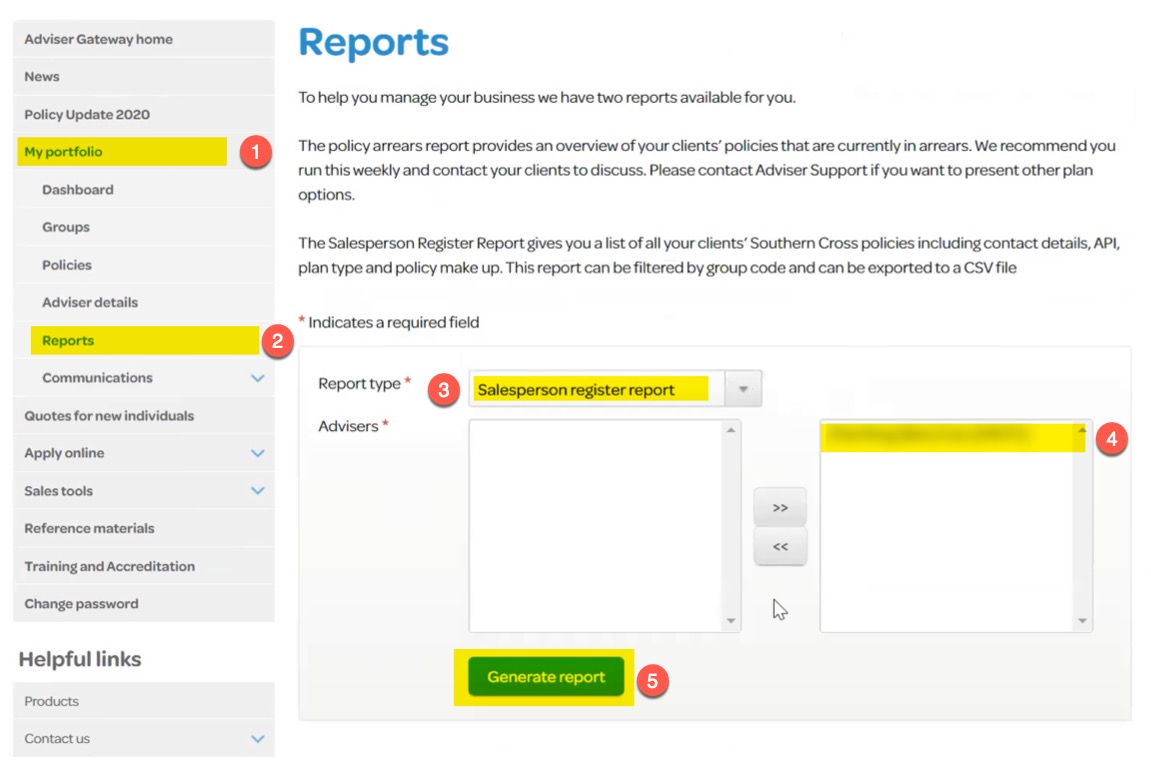Click the move-right double arrow button

780,508
